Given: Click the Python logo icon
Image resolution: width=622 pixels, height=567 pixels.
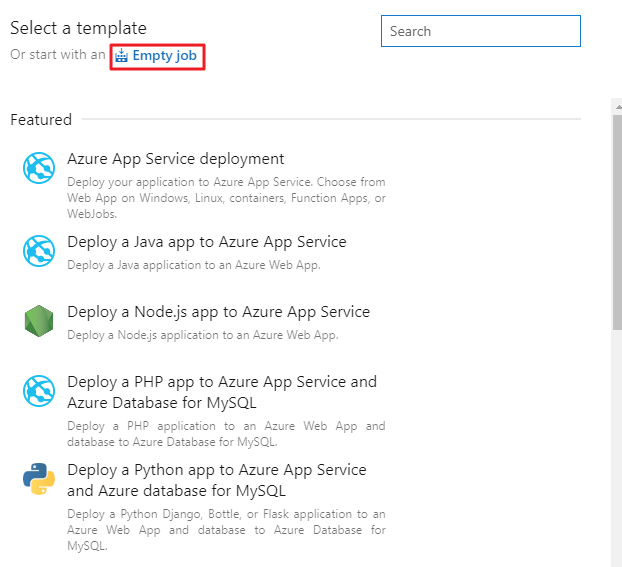Looking at the screenshot, I should (x=39, y=479).
